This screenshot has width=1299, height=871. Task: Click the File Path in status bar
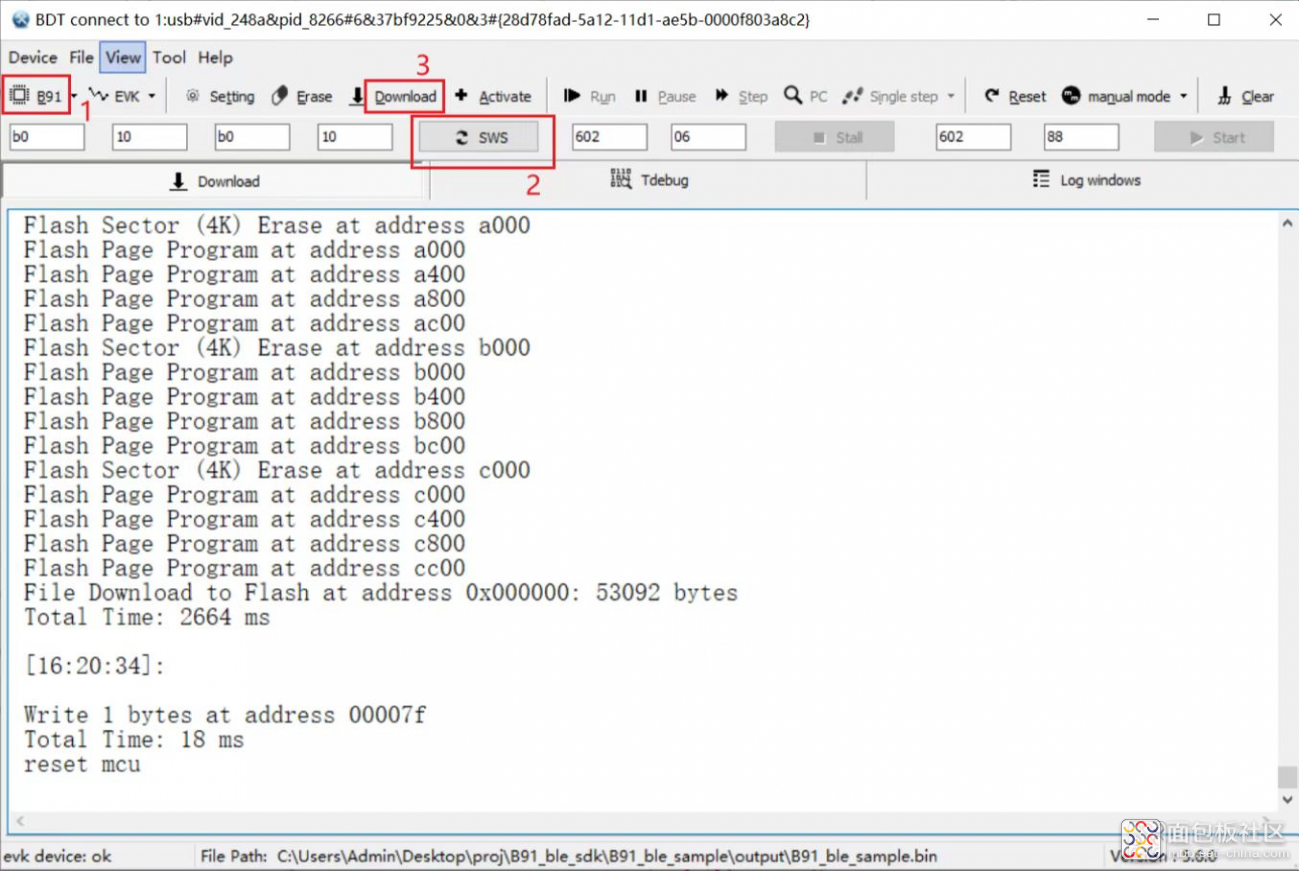[569, 857]
